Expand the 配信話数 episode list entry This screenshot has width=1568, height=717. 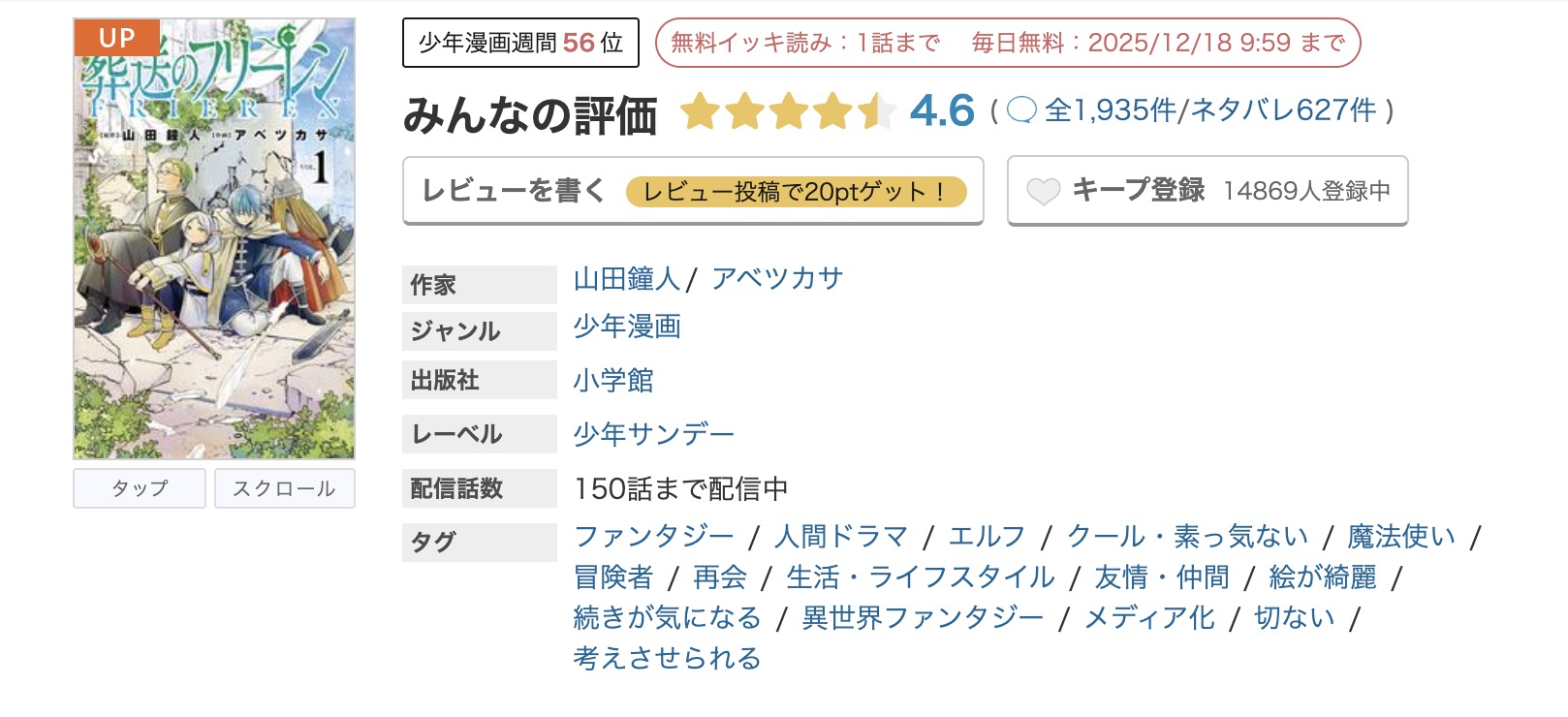point(681,488)
